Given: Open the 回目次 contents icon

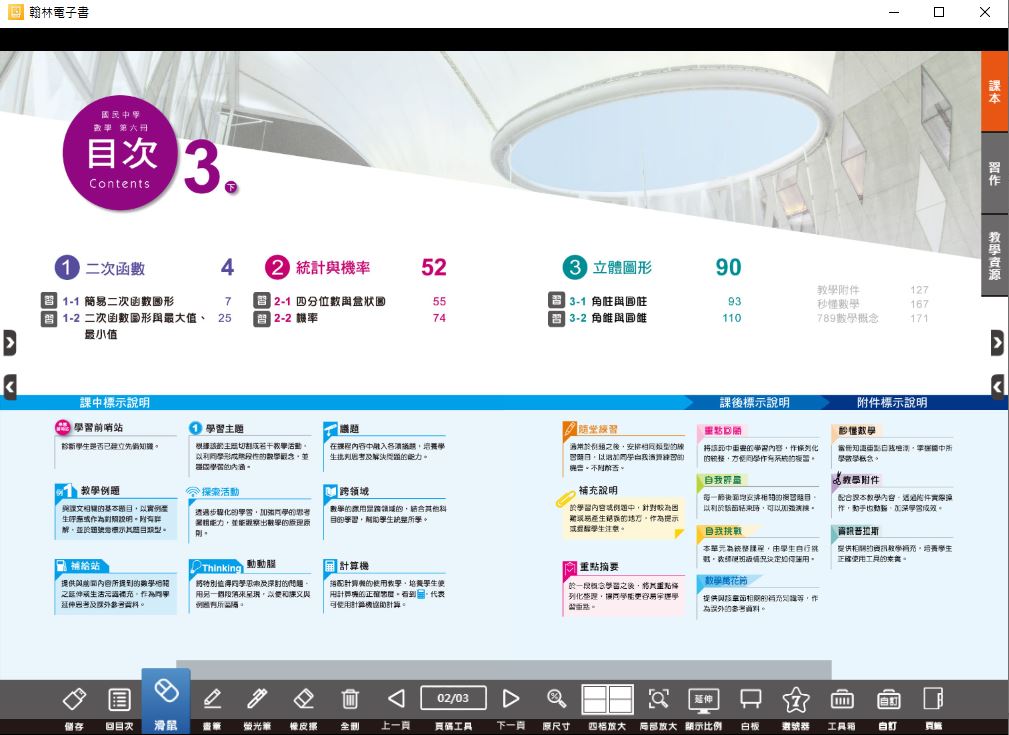Looking at the screenshot, I should 119,699.
